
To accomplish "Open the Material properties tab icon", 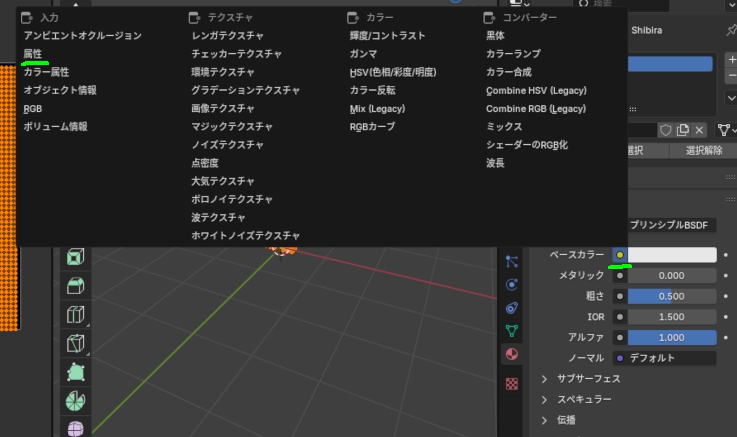I will (511, 354).
